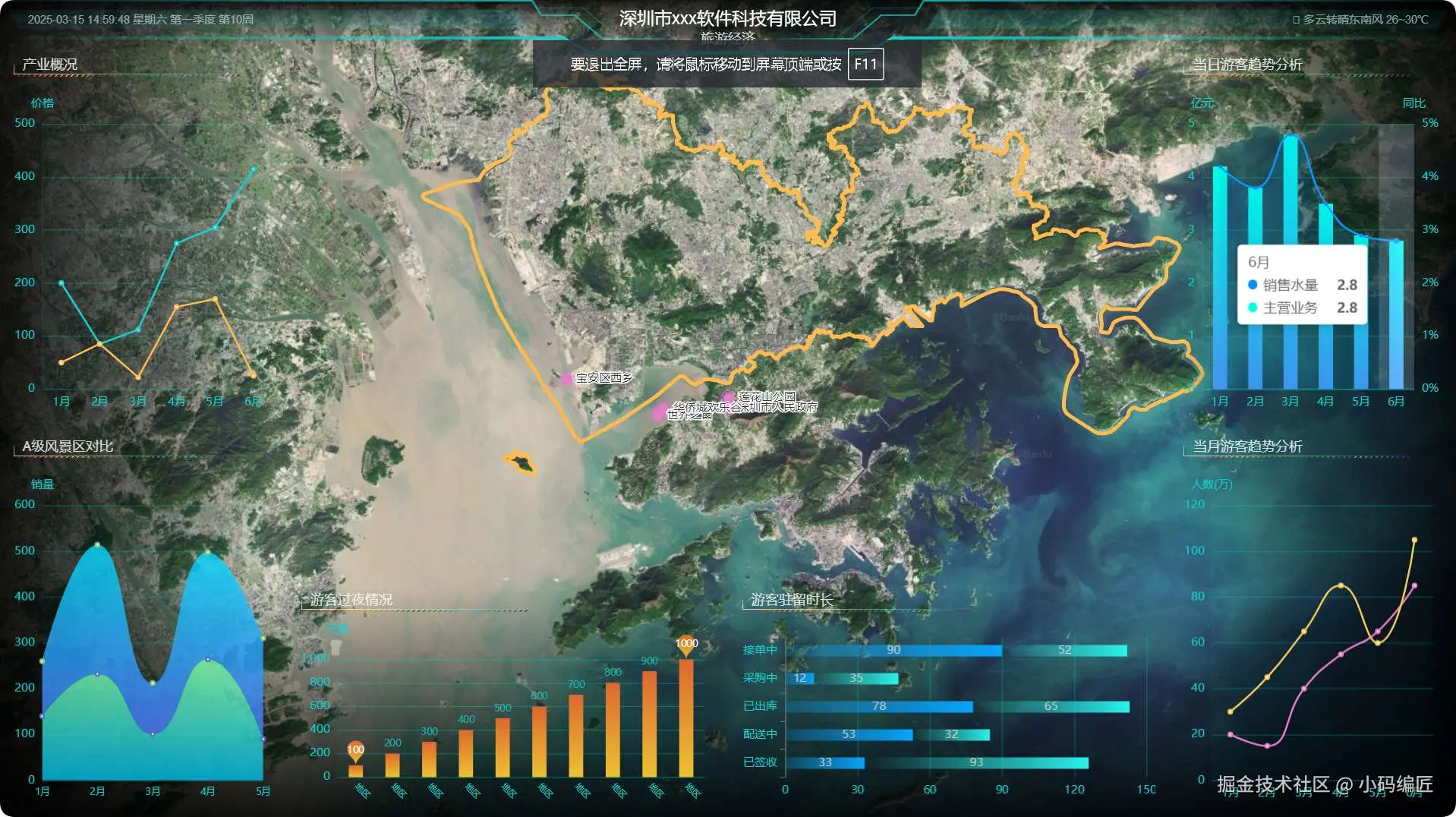Click the pink line's lowest point near 15
This screenshot has height=817, width=1456.
tap(1267, 746)
